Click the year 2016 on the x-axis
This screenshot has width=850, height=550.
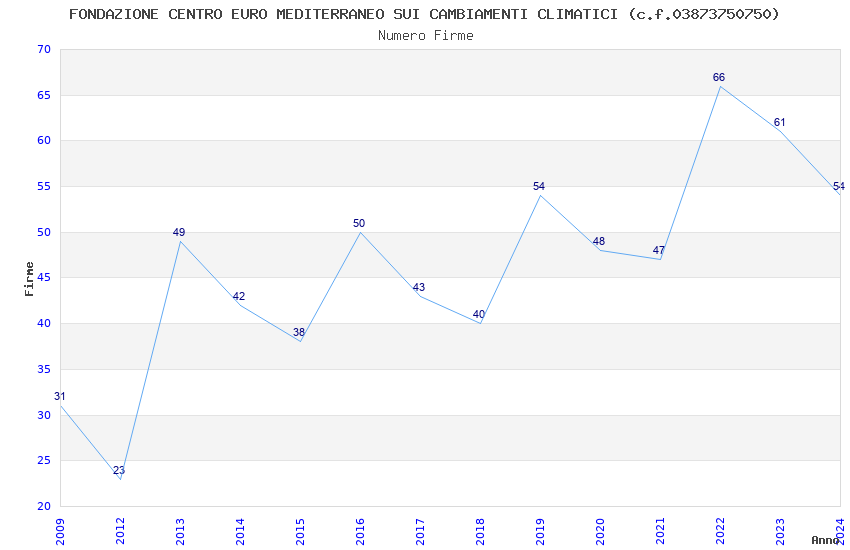click(360, 532)
